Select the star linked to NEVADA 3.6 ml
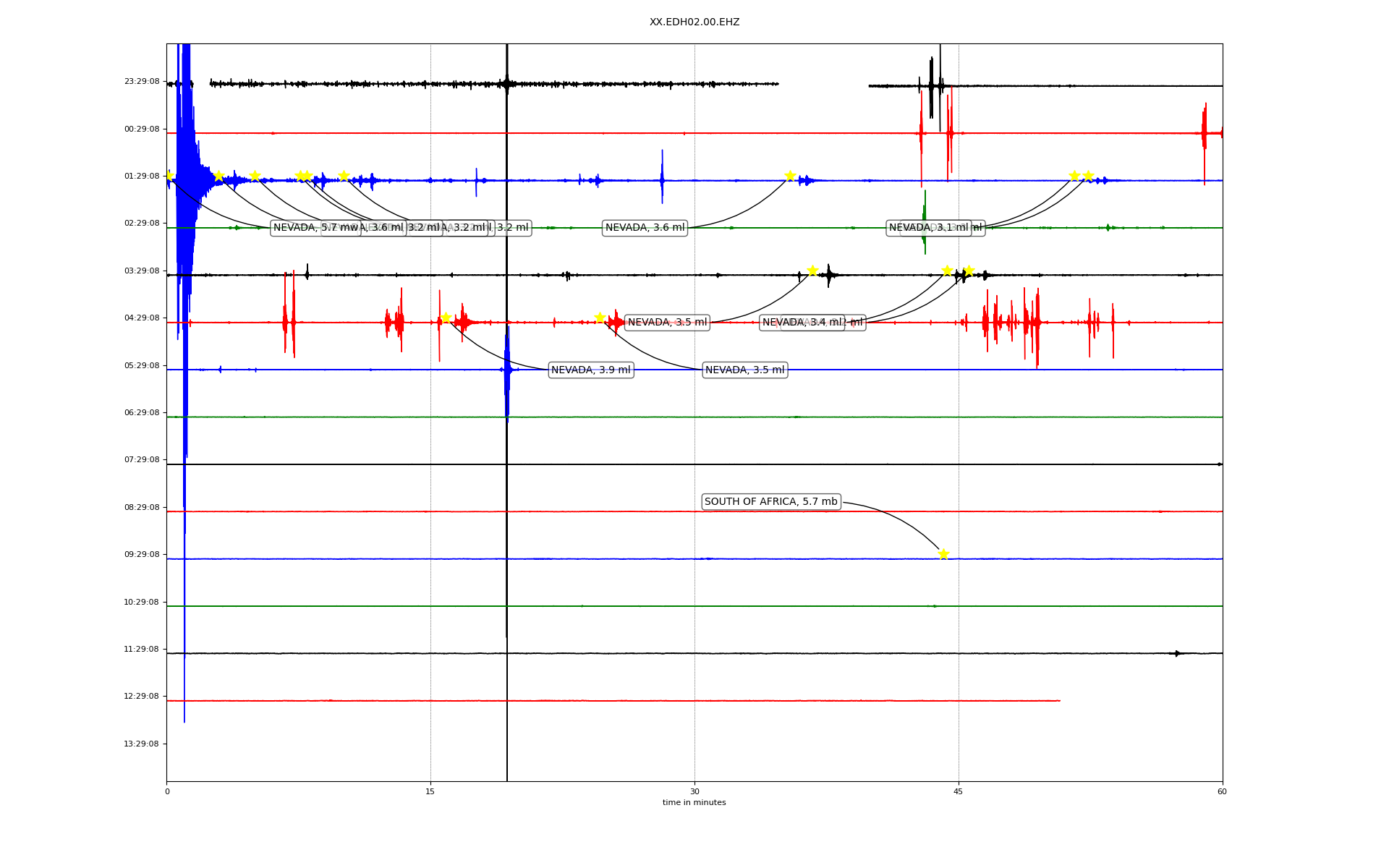 (x=790, y=176)
